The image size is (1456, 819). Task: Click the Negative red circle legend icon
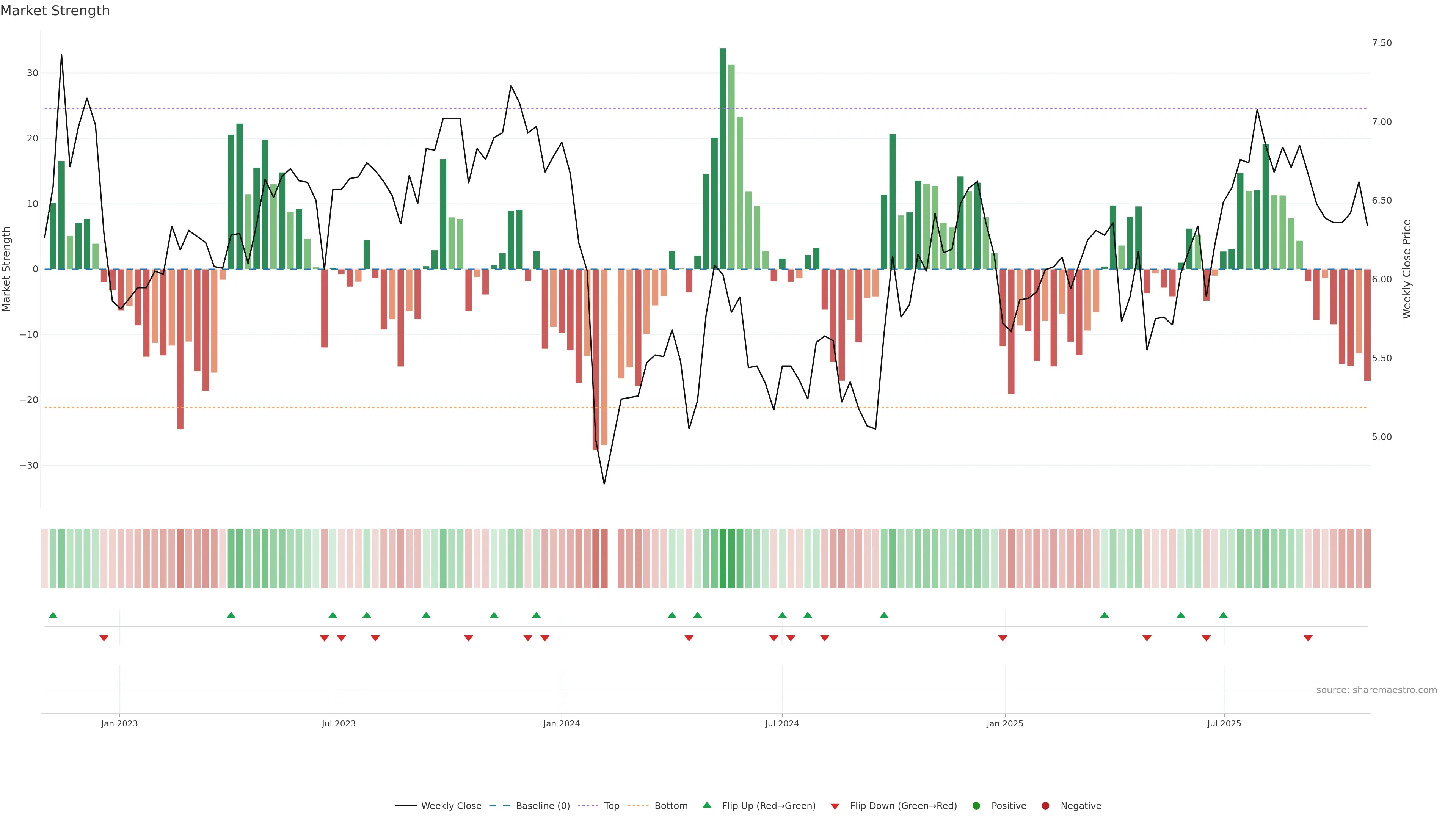pyautogui.click(x=1045, y=805)
